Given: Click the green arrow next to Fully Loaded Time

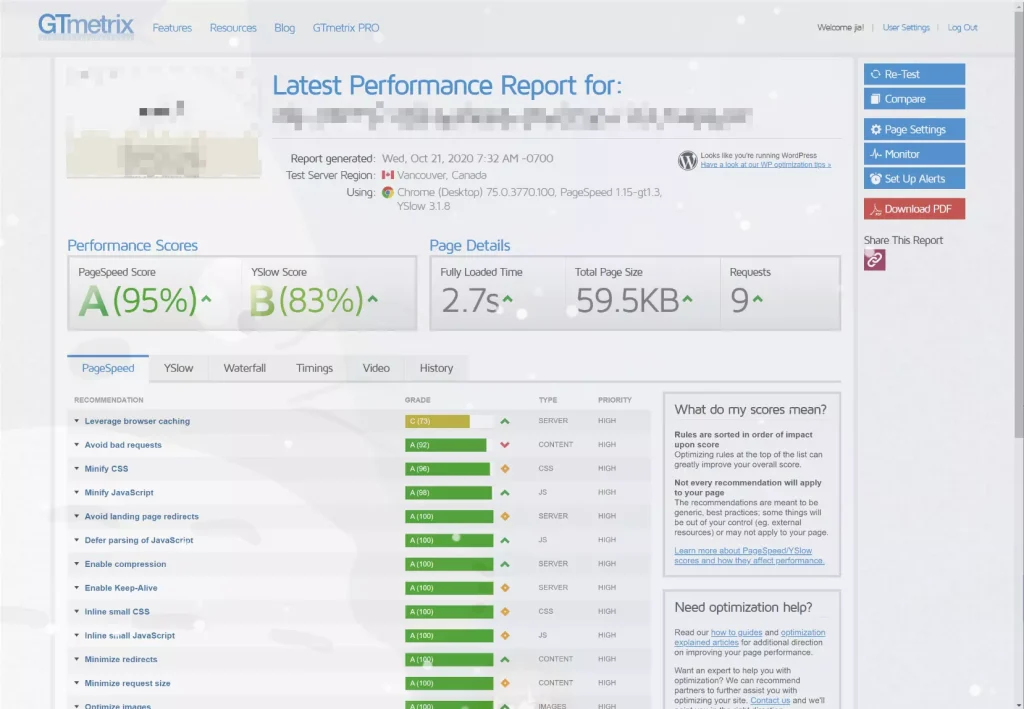Looking at the screenshot, I should click(x=507, y=299).
